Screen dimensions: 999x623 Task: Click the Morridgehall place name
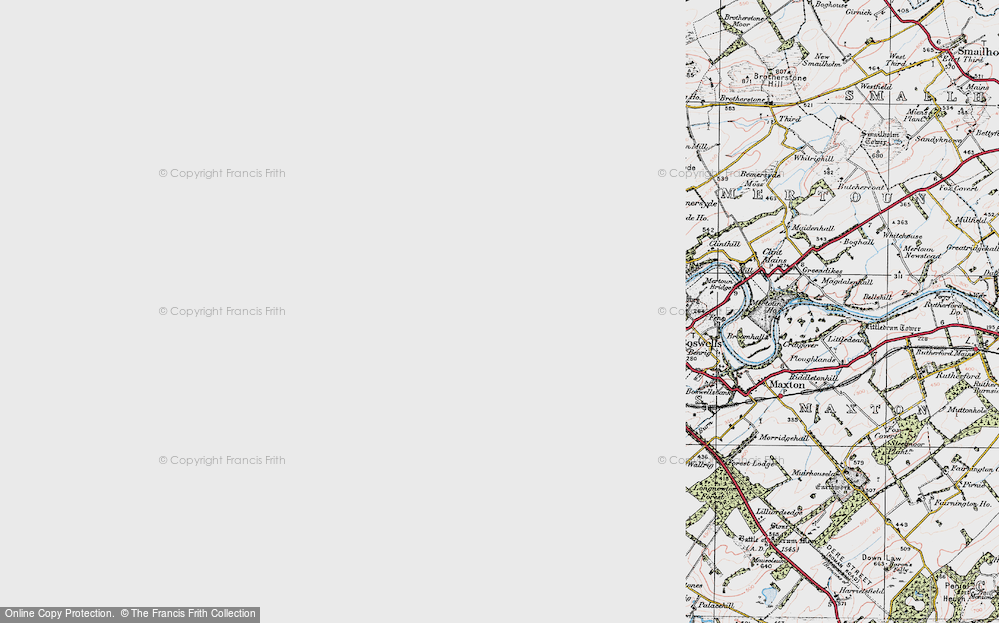click(x=784, y=438)
